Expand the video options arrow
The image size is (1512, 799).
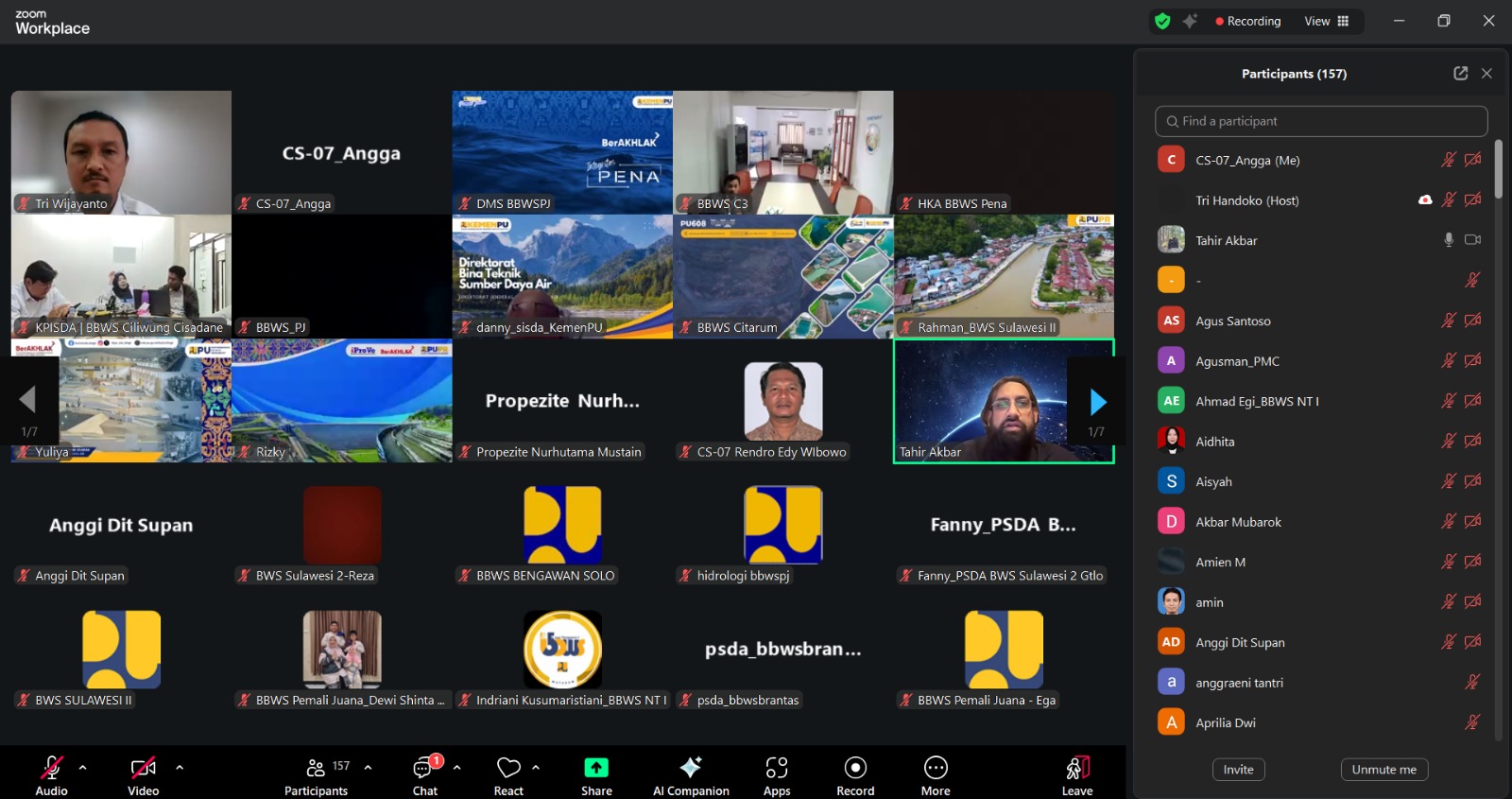coord(180,767)
